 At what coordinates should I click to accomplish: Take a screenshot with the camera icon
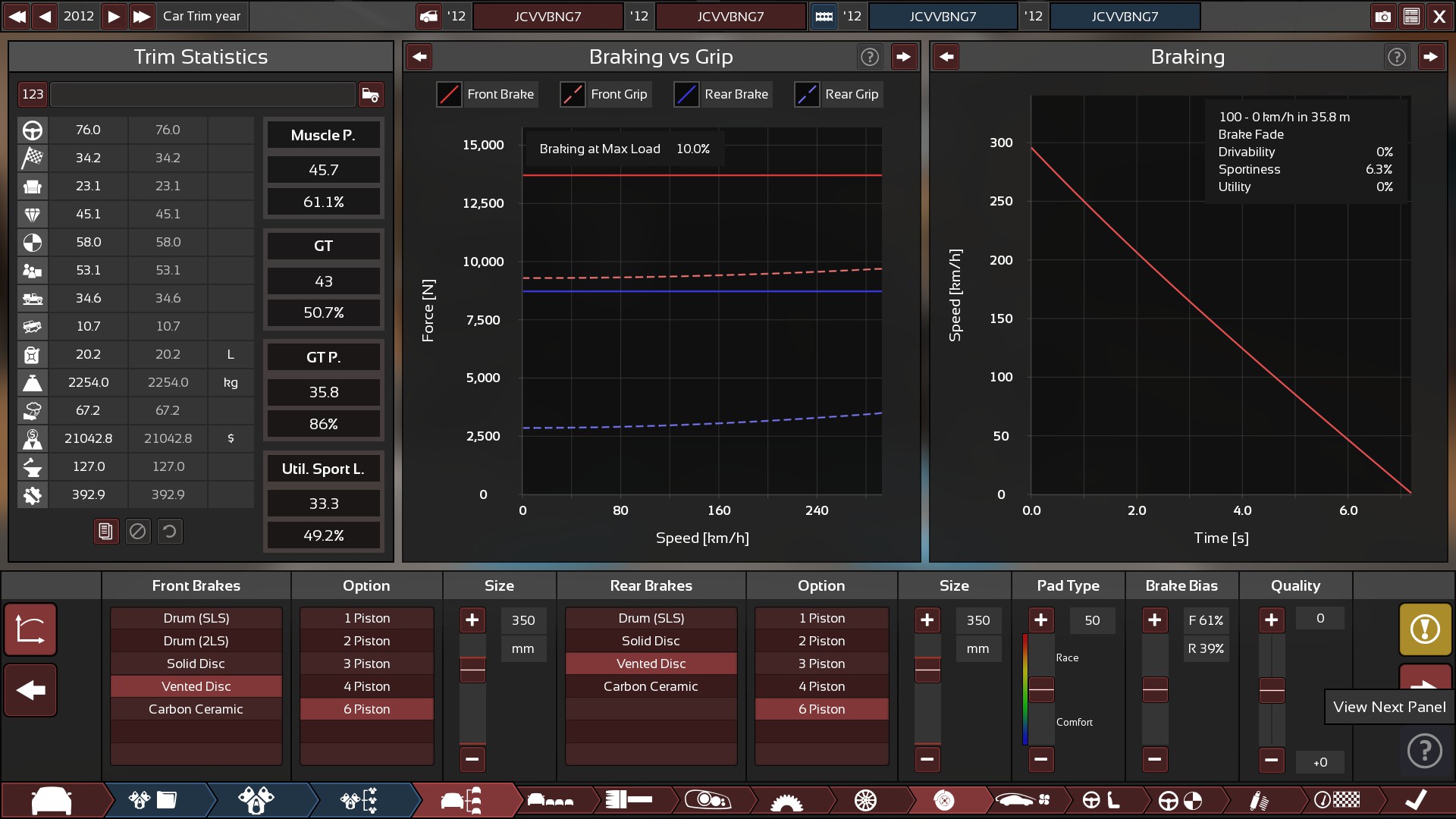point(1383,16)
